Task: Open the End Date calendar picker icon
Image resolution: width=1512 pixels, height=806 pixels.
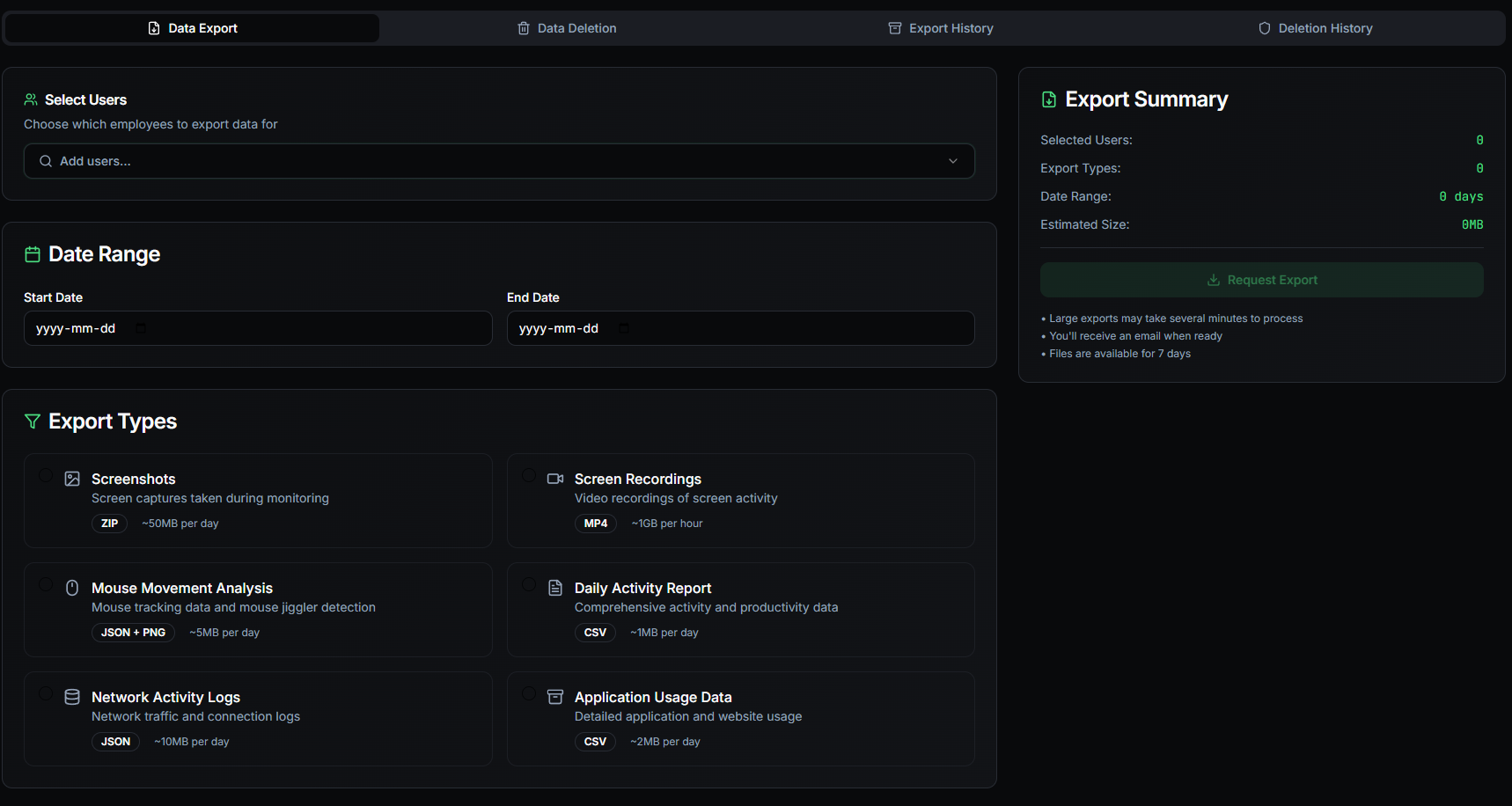Action: (624, 328)
